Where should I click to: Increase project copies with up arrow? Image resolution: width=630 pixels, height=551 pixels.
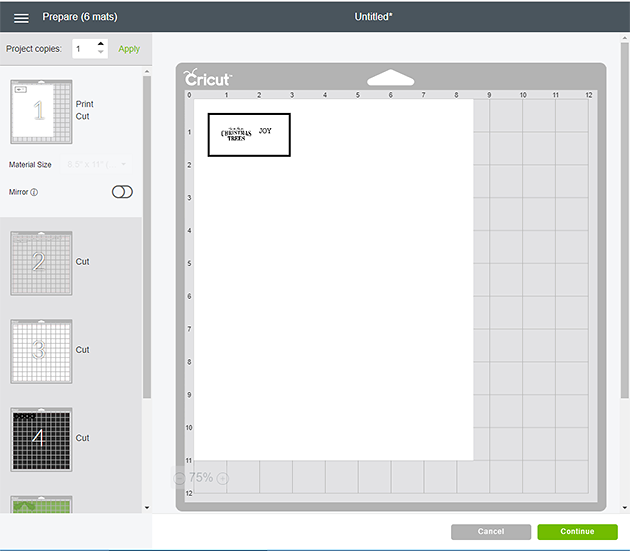[101, 44]
